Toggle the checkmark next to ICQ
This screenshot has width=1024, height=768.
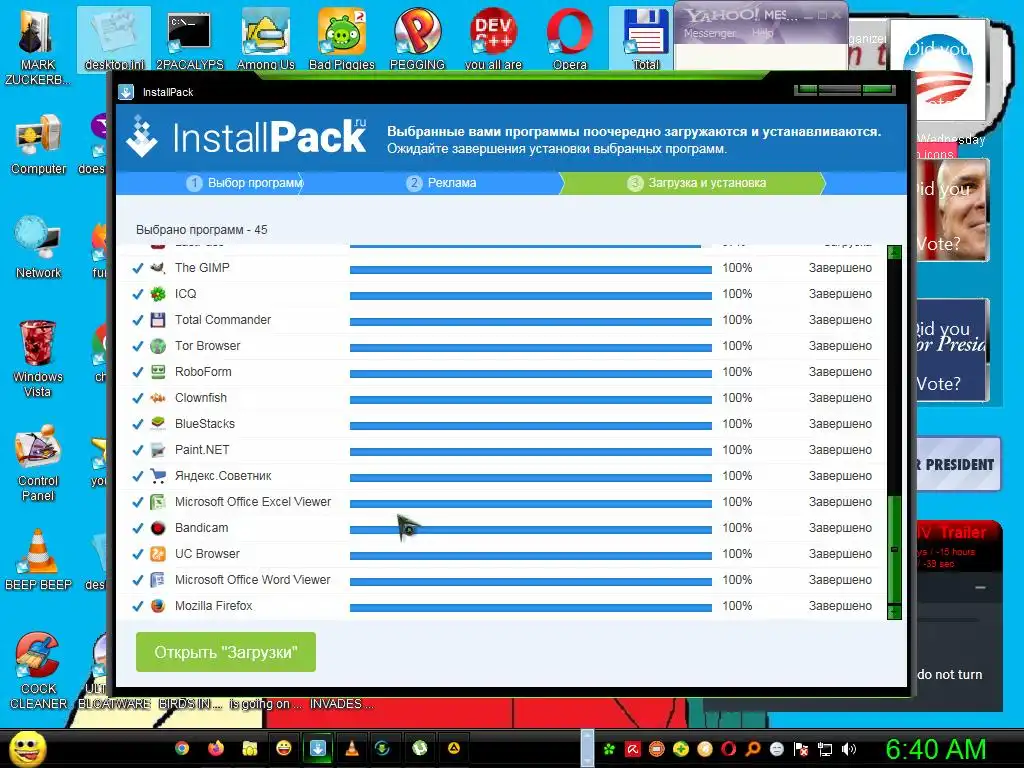138,295
